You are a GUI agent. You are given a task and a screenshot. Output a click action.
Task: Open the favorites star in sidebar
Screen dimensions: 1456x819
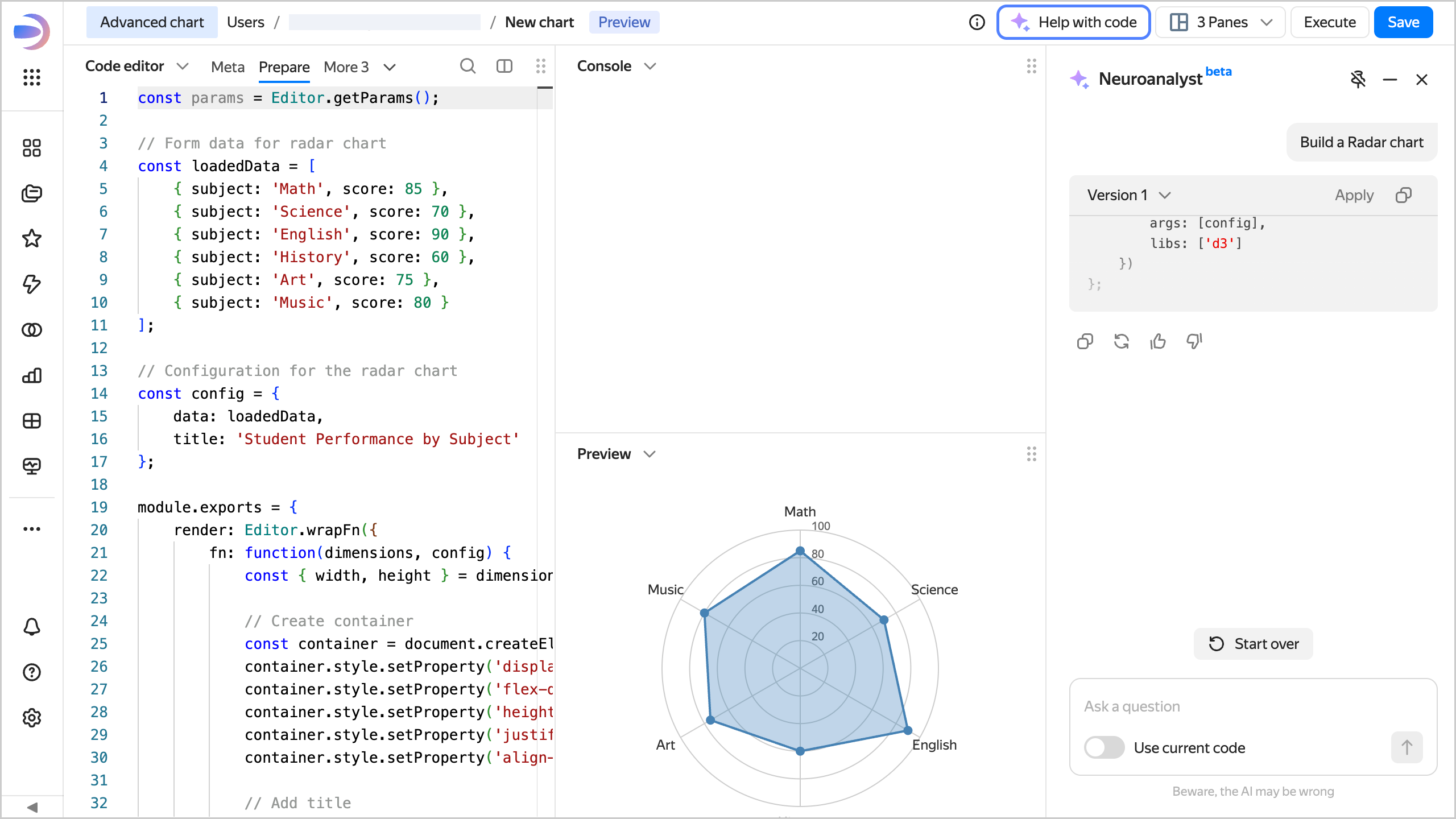point(32,238)
